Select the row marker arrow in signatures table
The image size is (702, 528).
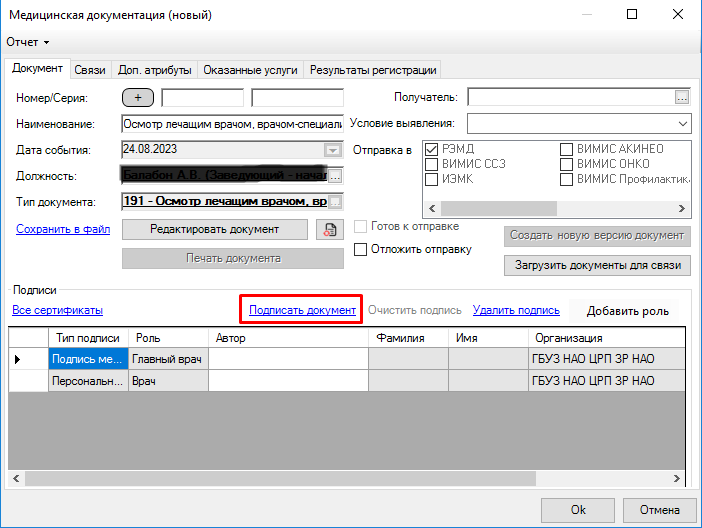pos(17,359)
